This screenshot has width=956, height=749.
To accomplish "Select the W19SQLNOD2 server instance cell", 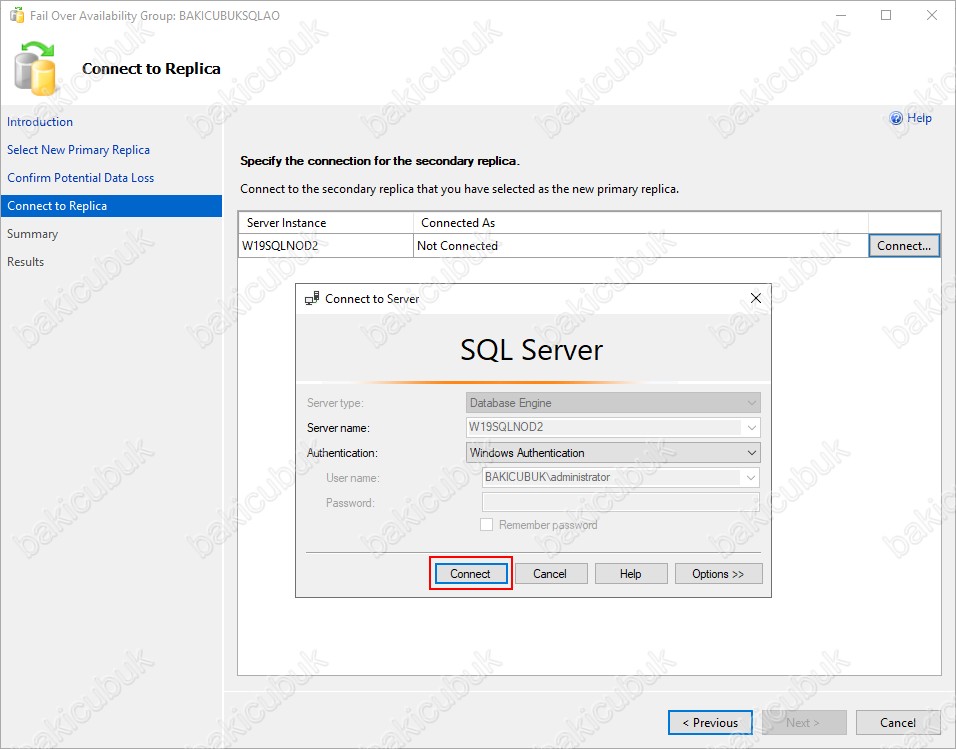I will coord(326,246).
